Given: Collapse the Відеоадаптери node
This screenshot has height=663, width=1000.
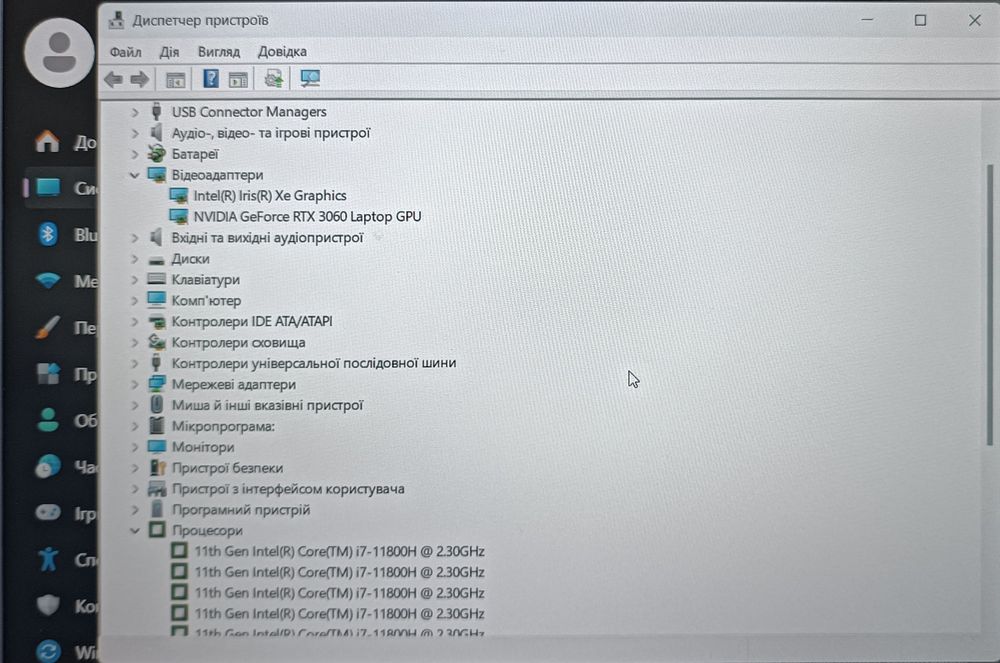Looking at the screenshot, I should coord(135,175).
